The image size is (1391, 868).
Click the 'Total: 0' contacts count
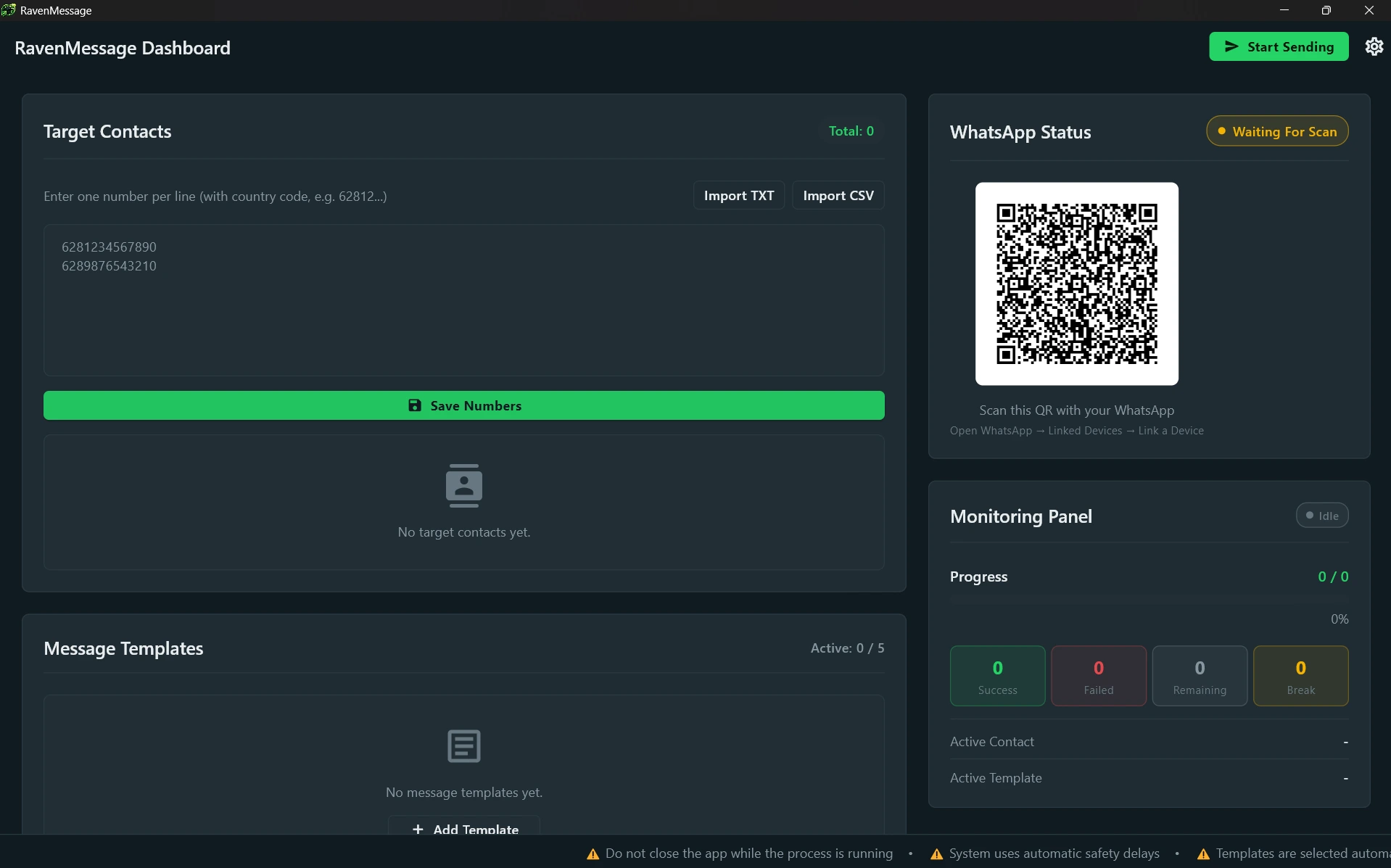[851, 131]
